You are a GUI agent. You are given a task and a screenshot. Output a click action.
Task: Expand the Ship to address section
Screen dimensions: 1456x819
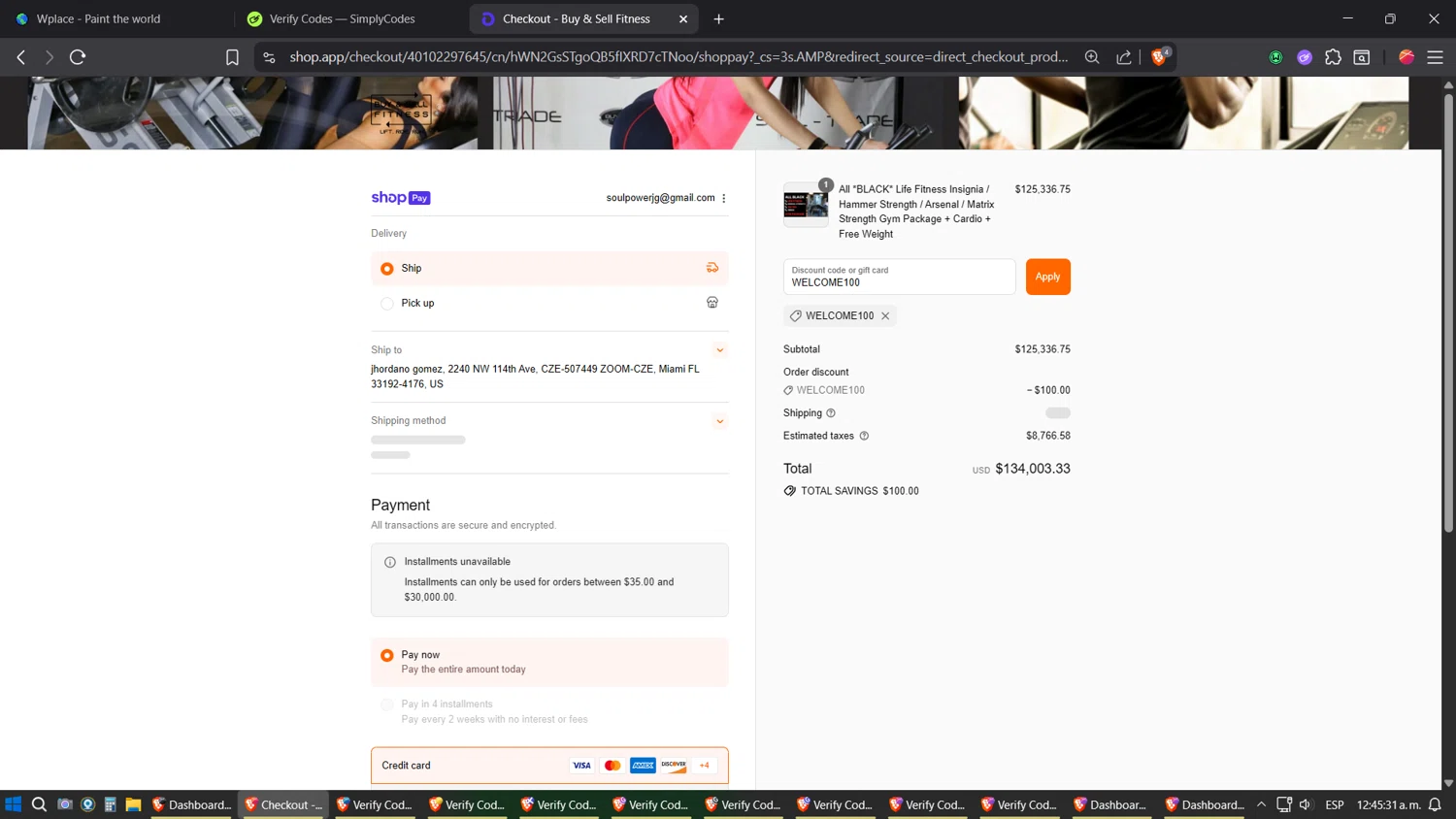click(x=720, y=350)
